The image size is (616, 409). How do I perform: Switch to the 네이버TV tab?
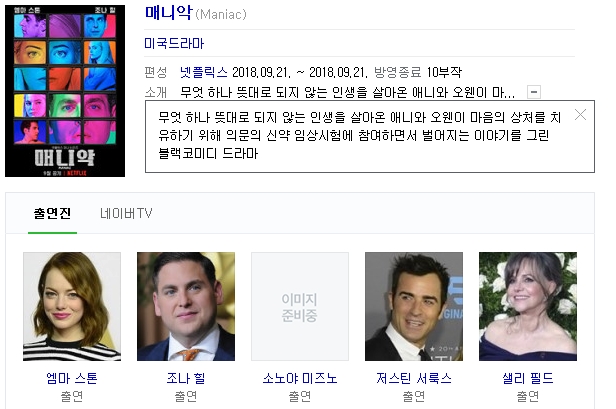(126, 214)
